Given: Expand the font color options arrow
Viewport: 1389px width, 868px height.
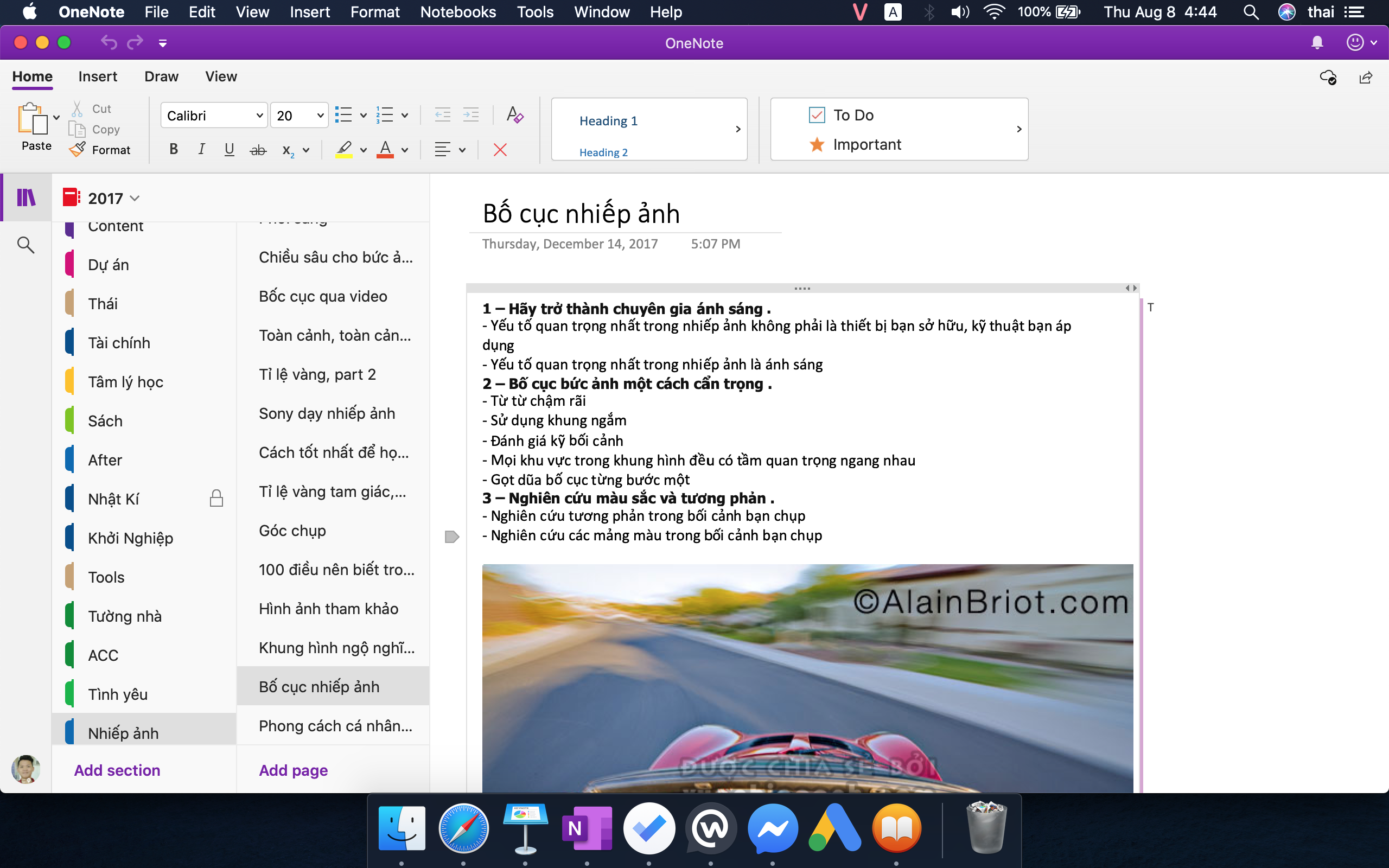Looking at the screenshot, I should [405, 150].
